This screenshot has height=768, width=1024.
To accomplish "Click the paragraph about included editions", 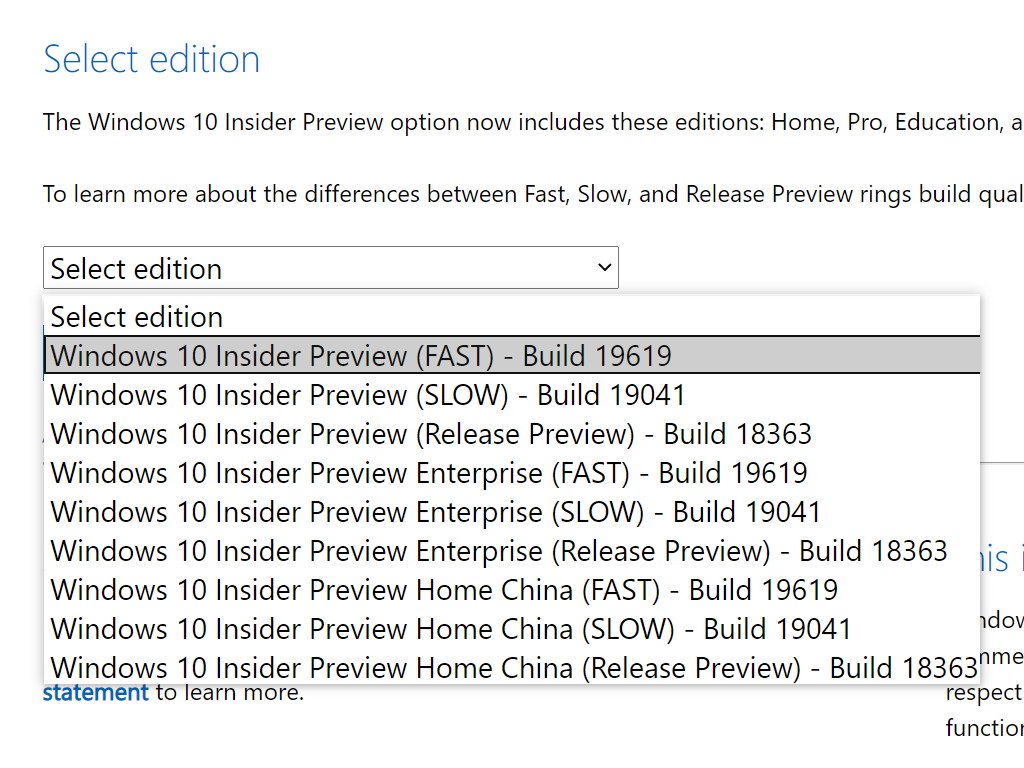I will coord(500,122).
